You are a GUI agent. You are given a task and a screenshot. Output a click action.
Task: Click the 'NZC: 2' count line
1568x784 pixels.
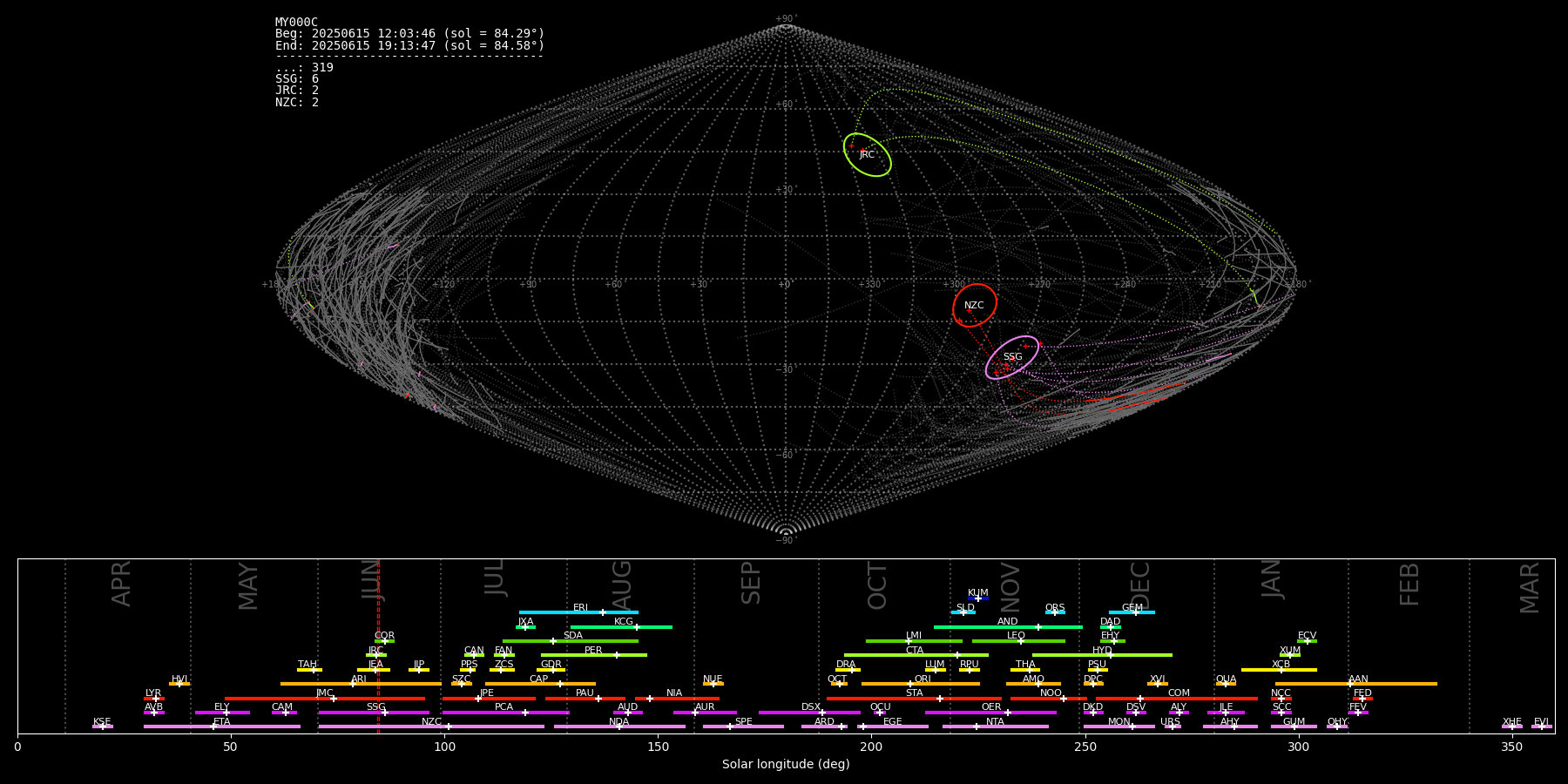[x=297, y=102]
